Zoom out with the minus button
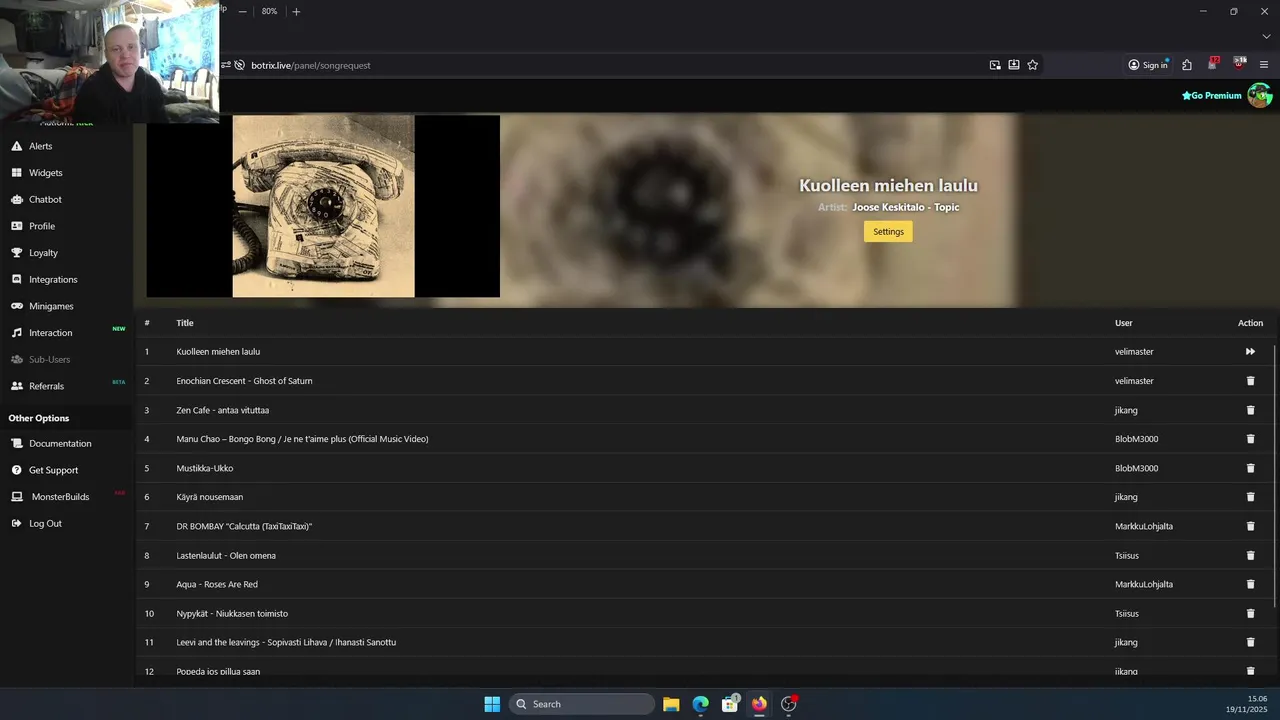 click(x=242, y=11)
